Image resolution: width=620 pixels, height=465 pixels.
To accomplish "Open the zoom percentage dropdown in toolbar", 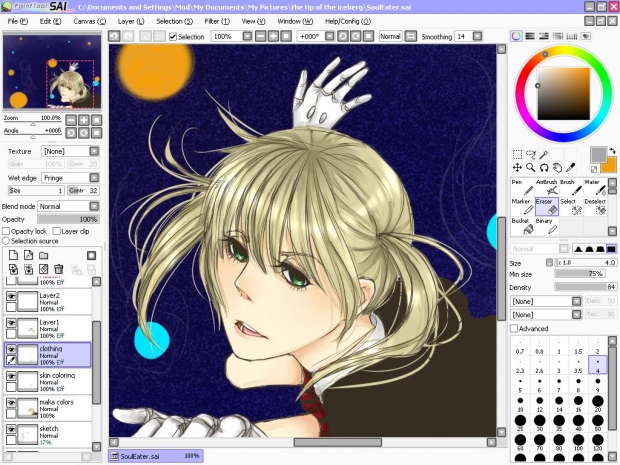I will 247,36.
